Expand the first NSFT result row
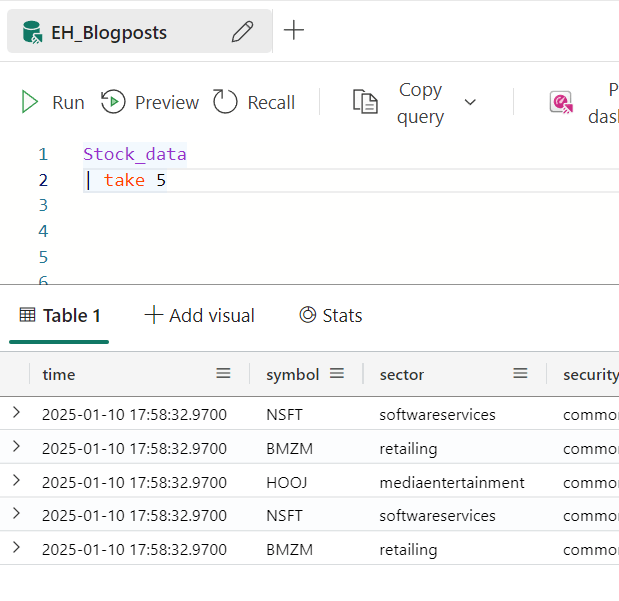Viewport: 619px width, 601px height. tap(16, 413)
